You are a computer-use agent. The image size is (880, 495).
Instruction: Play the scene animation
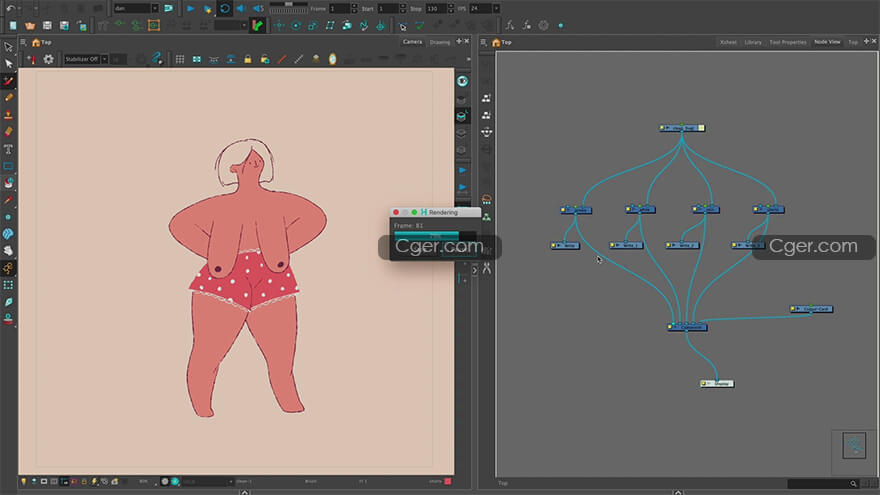[x=190, y=8]
